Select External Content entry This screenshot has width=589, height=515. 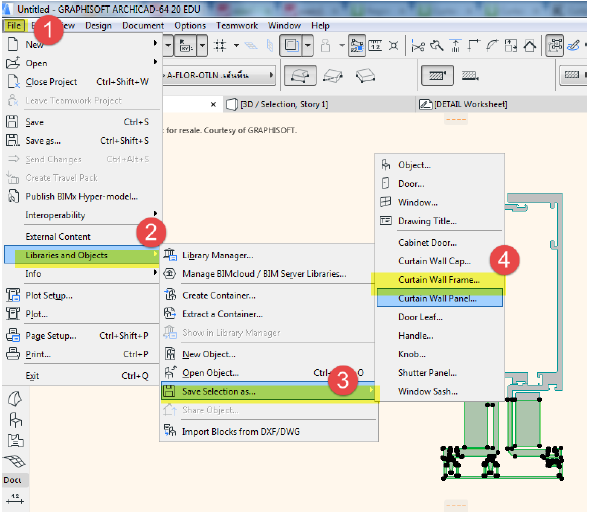(82, 237)
